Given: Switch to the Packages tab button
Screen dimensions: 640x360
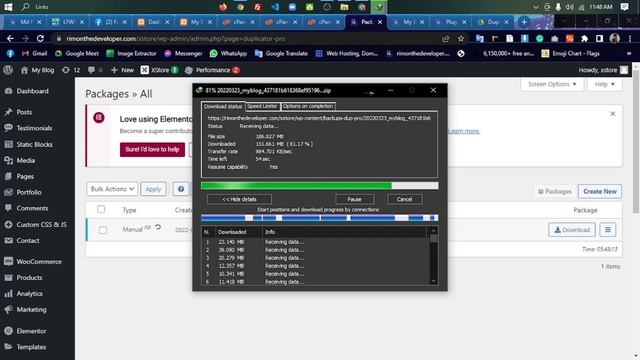Looking at the screenshot, I should tap(555, 191).
